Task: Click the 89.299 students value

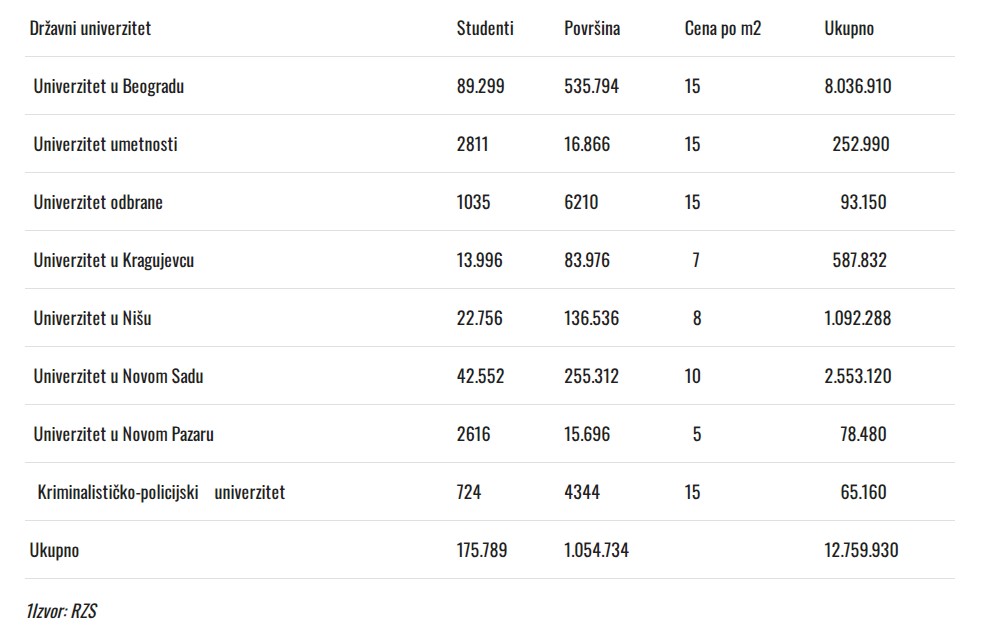Action: pyautogui.click(x=481, y=86)
